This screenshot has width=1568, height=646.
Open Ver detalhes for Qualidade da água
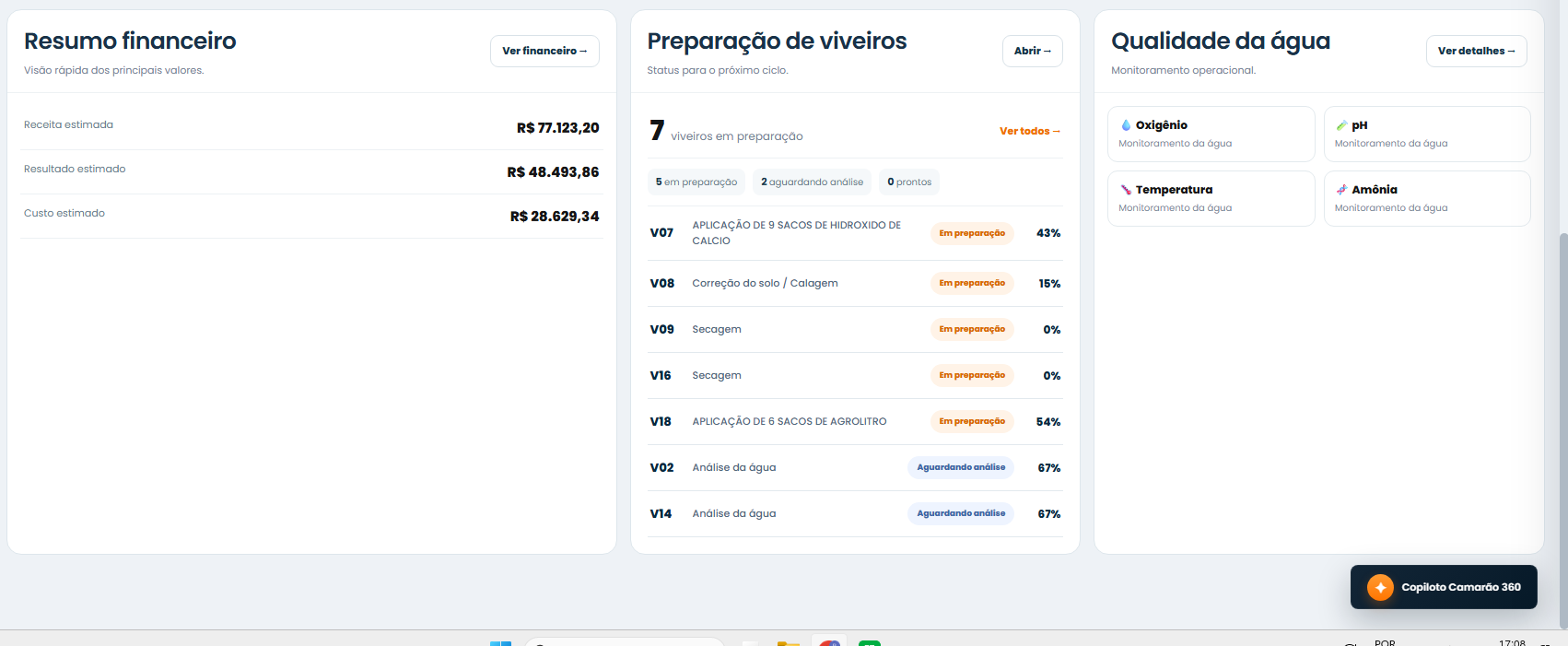pyautogui.click(x=1476, y=51)
